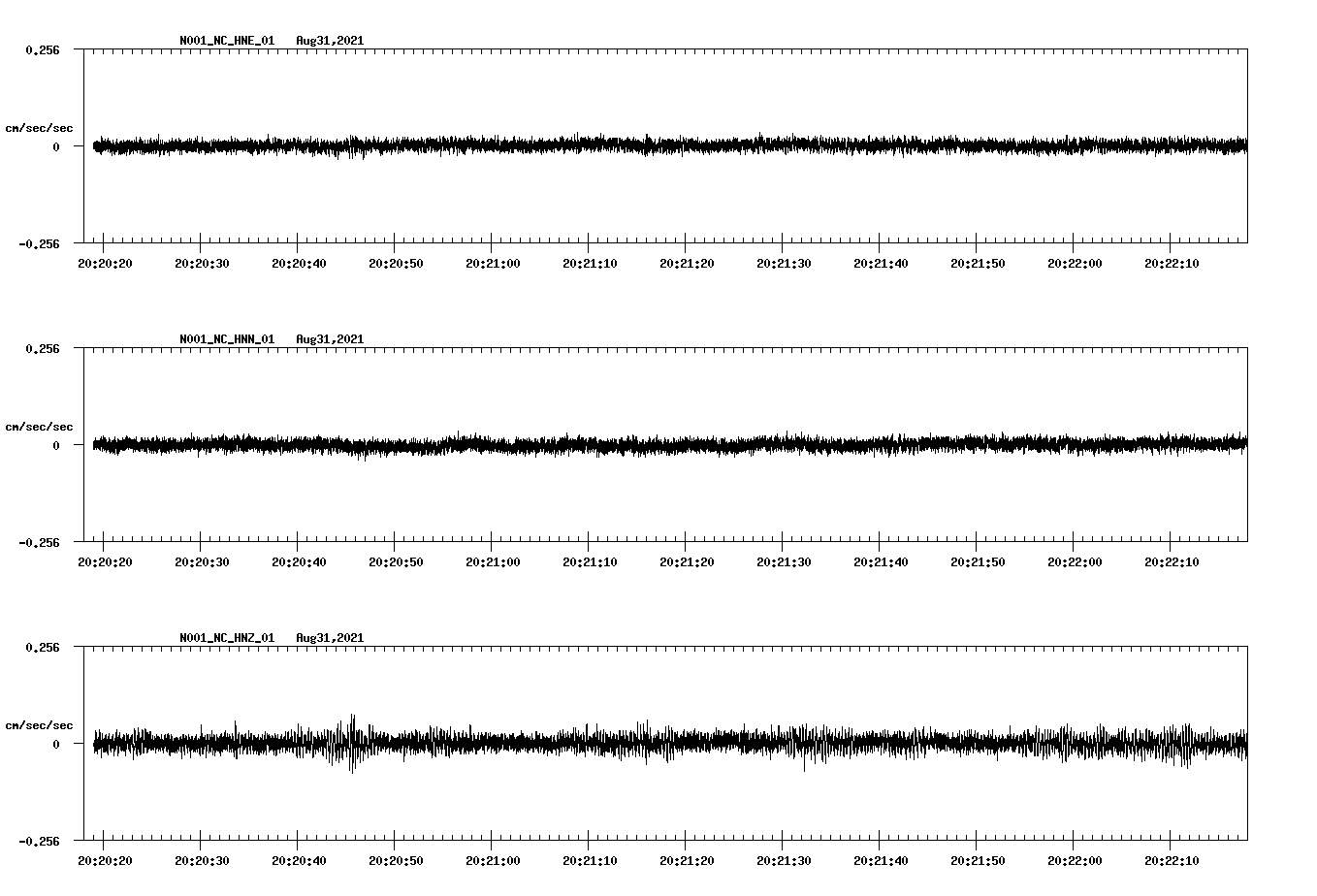Click the 20:20:20 time label on HNN plot
Image resolution: width=1317 pixels, height=896 pixels.
coord(105,562)
